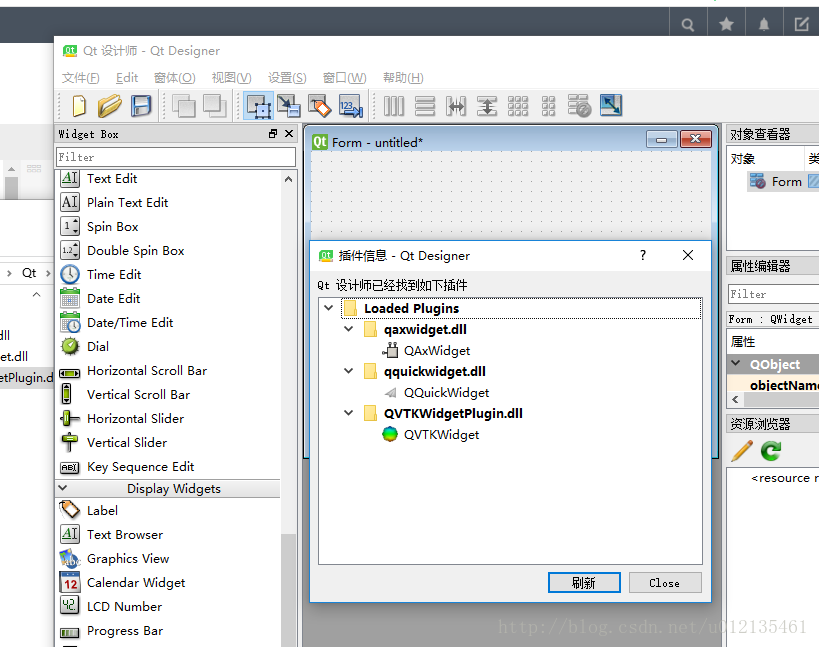This screenshot has height=647, width=819.
Task: Select the Text Edit widget
Action: pyautogui.click(x=112, y=179)
